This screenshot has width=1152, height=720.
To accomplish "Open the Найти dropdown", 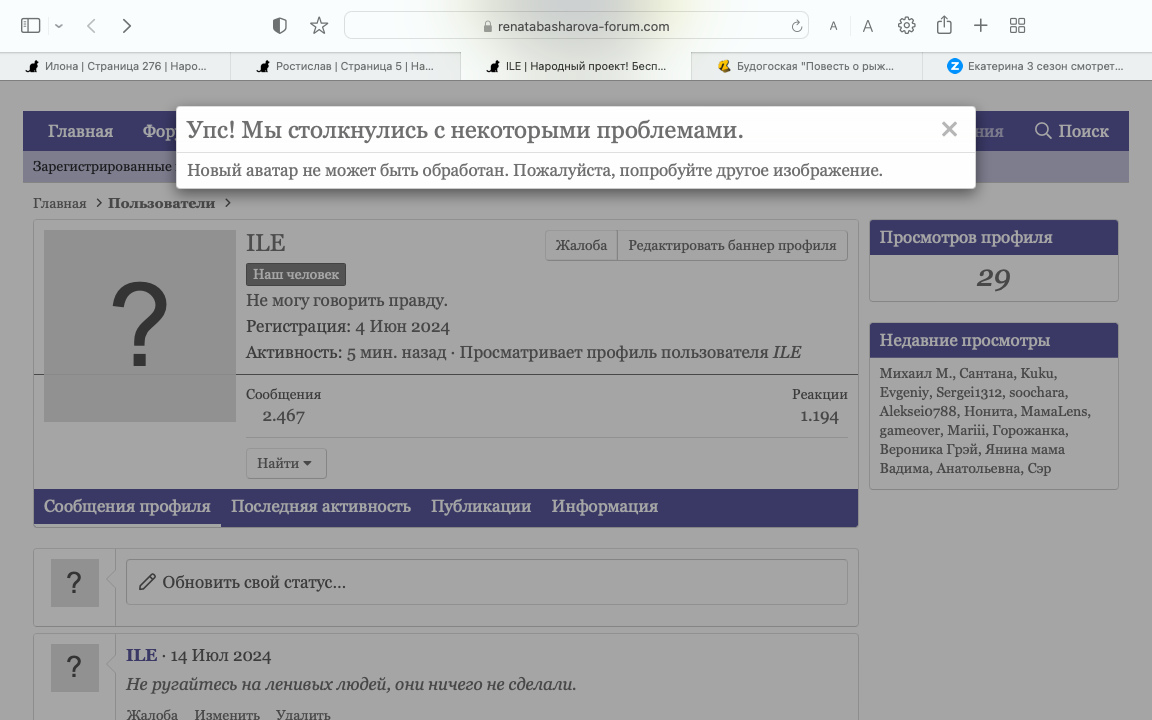I will pyautogui.click(x=285, y=463).
